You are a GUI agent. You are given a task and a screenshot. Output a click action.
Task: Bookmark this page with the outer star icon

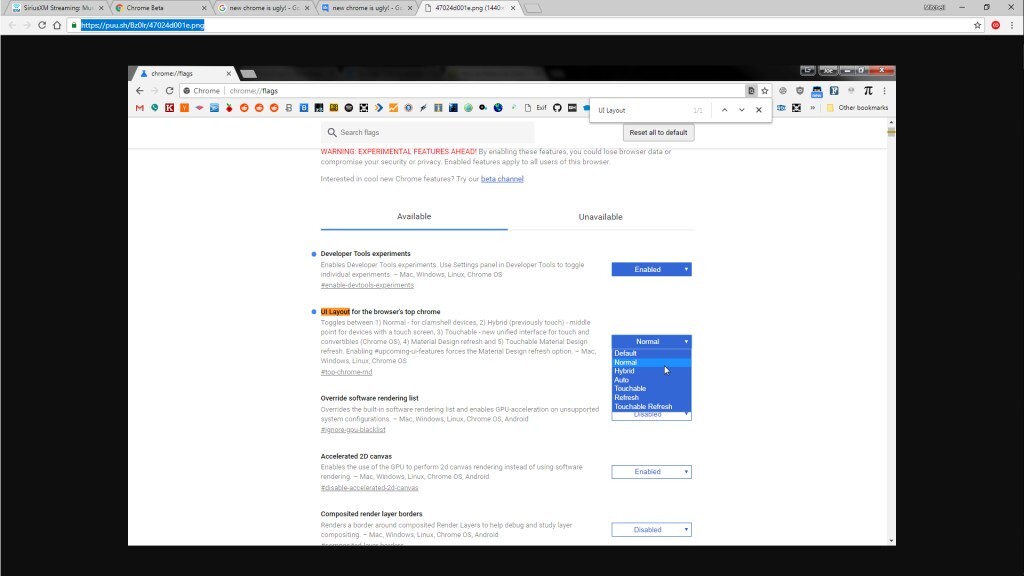pyautogui.click(x=977, y=25)
